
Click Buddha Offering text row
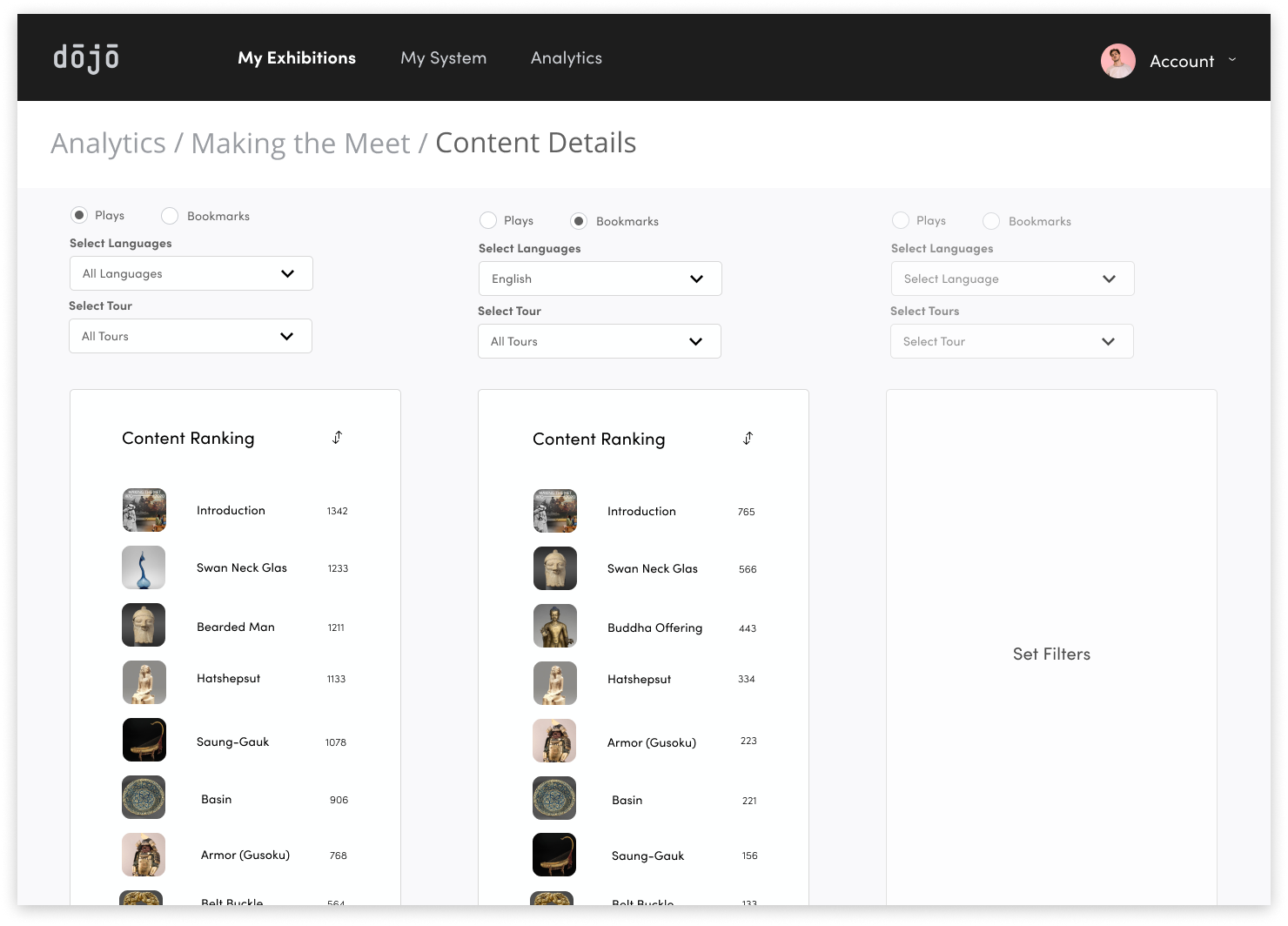click(654, 627)
